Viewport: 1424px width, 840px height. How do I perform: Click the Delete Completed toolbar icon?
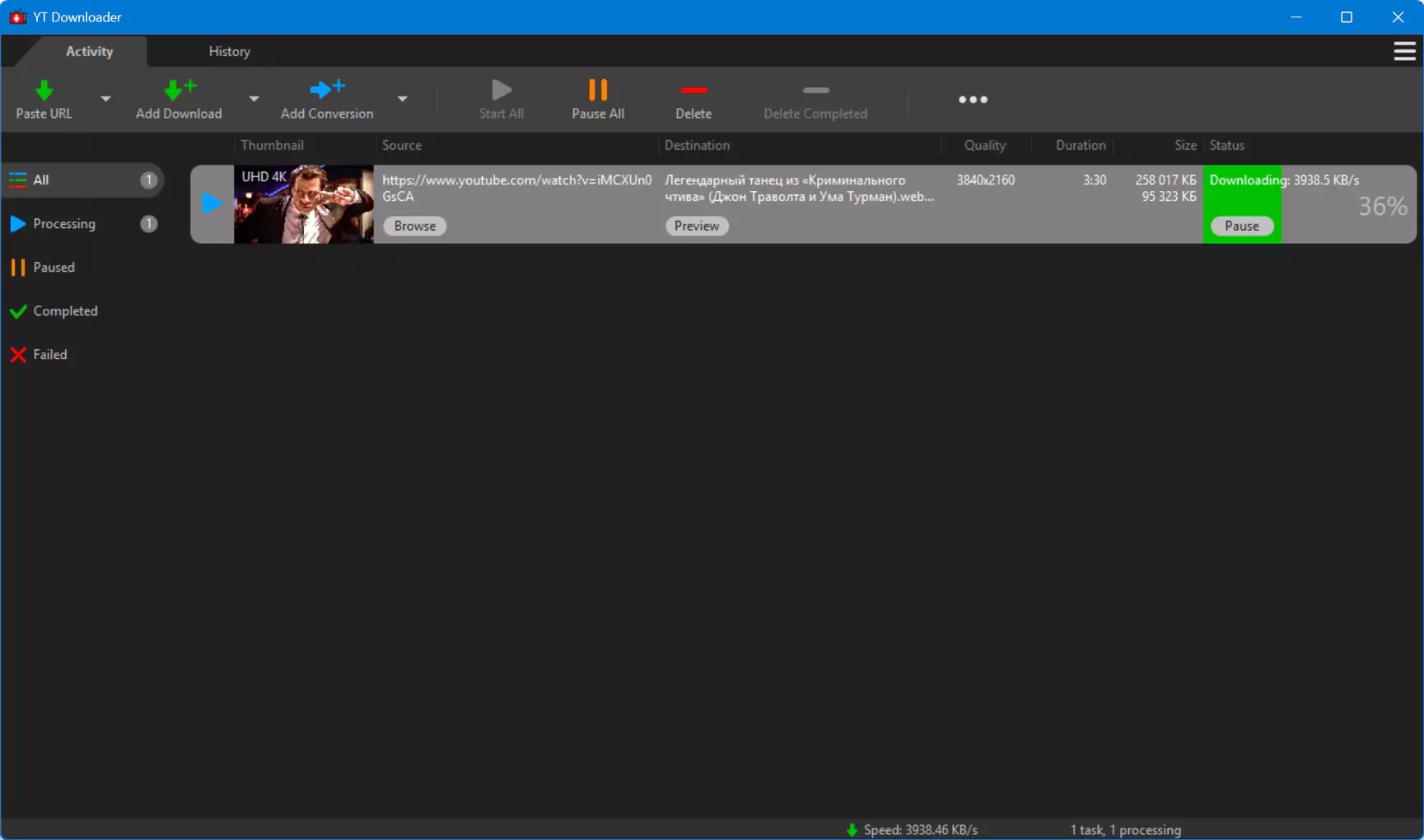(815, 90)
